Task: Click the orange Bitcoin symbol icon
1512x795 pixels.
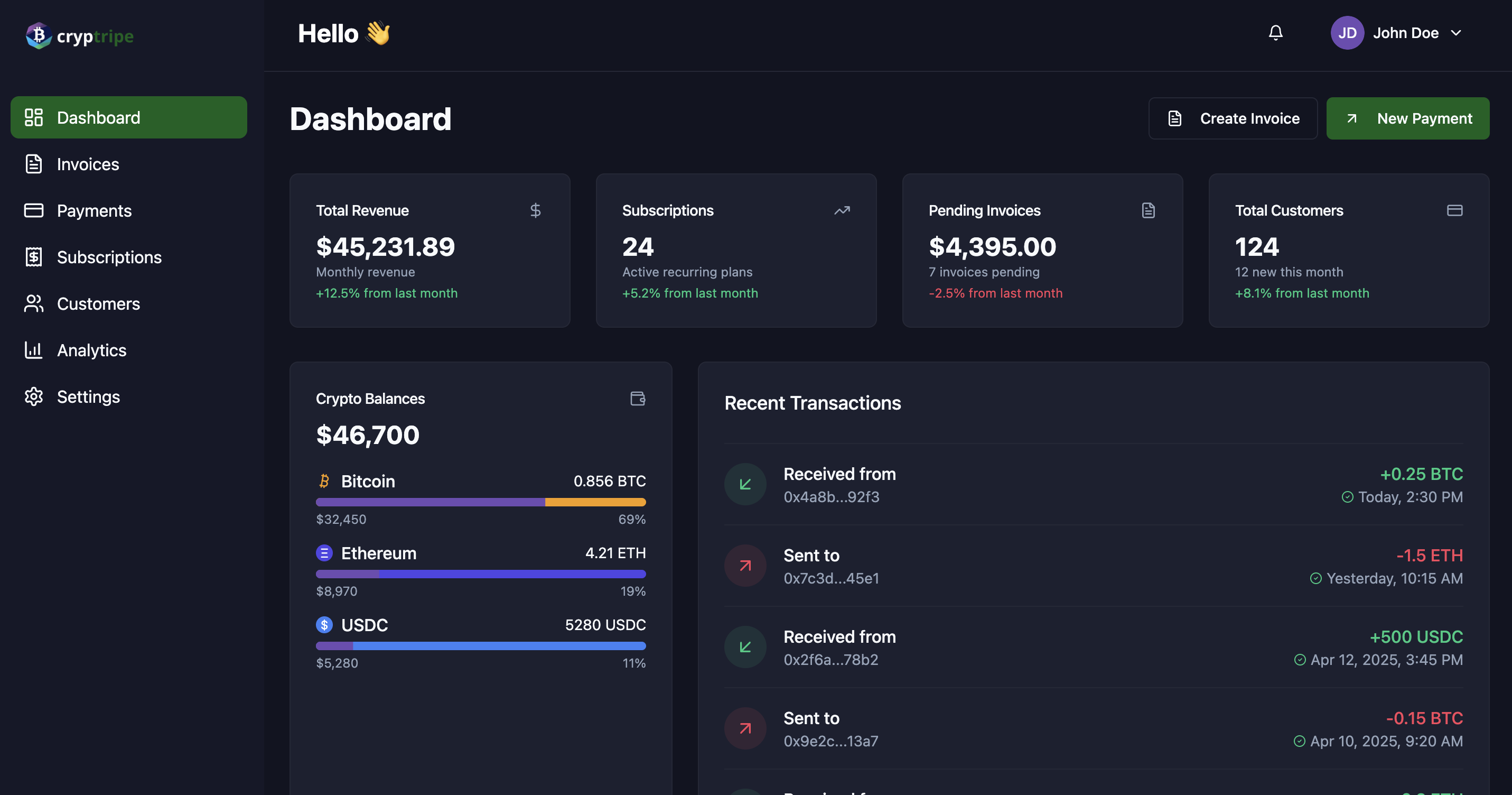Action: [324, 481]
